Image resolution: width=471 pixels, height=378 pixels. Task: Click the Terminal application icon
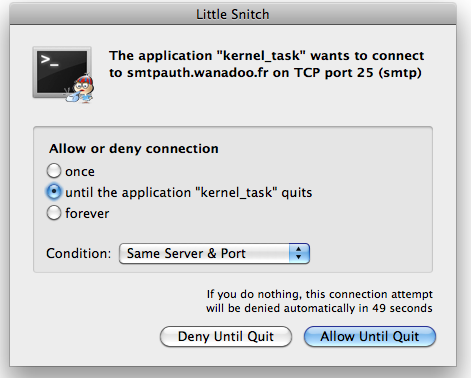62,72
